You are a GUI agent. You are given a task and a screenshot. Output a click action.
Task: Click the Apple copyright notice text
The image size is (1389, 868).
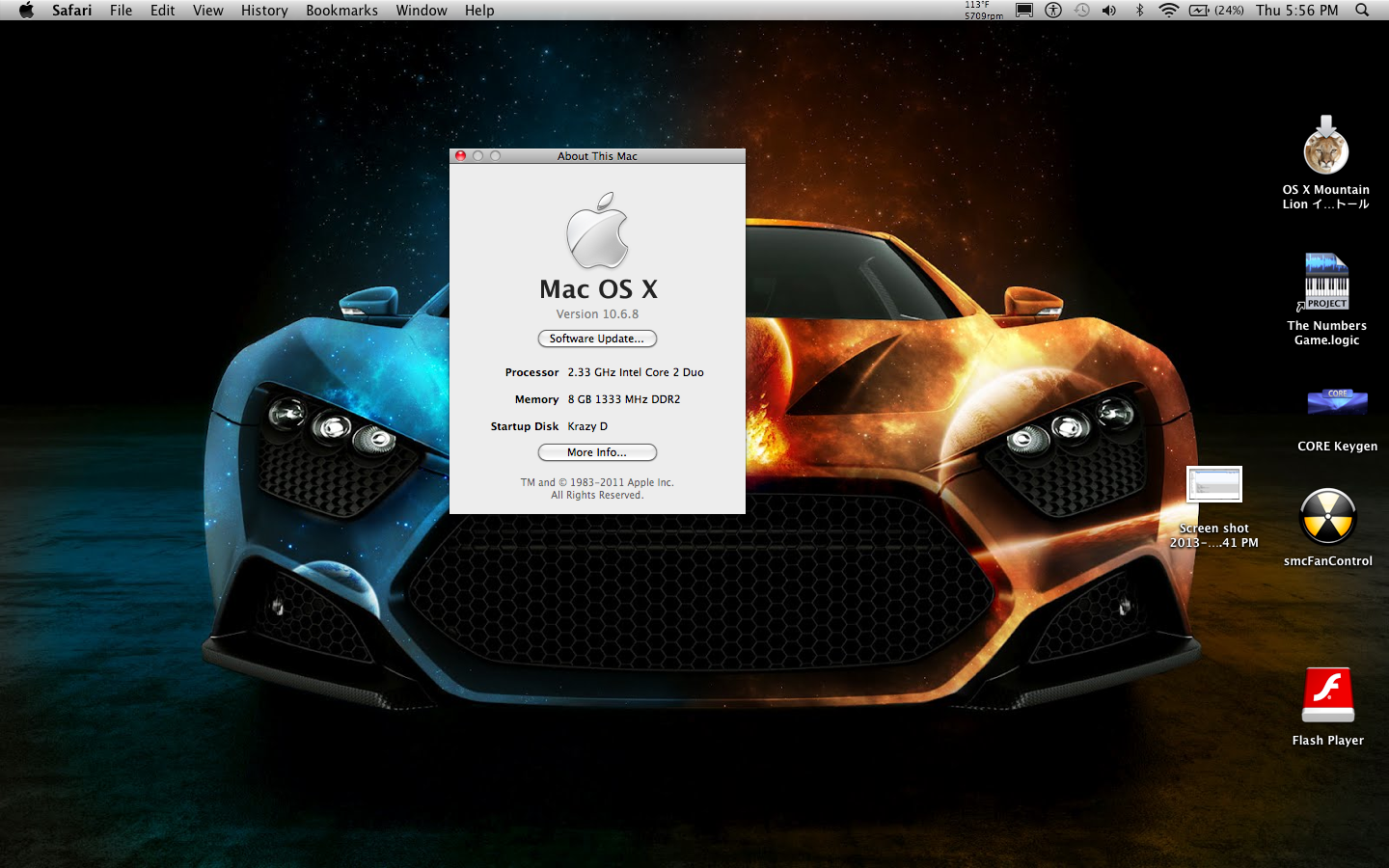click(x=597, y=489)
